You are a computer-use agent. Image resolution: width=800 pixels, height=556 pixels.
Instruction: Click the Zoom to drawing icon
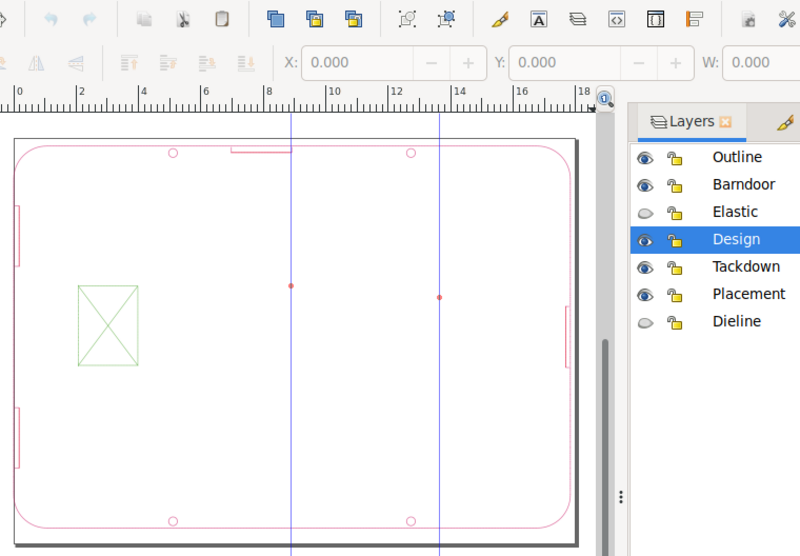pyautogui.click(x=446, y=19)
